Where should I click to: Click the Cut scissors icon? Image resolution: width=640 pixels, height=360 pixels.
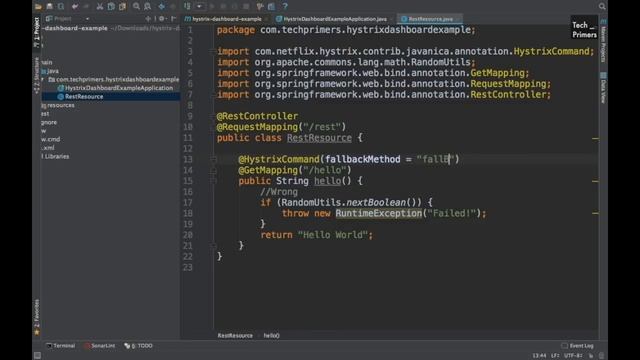[x=100, y=6]
